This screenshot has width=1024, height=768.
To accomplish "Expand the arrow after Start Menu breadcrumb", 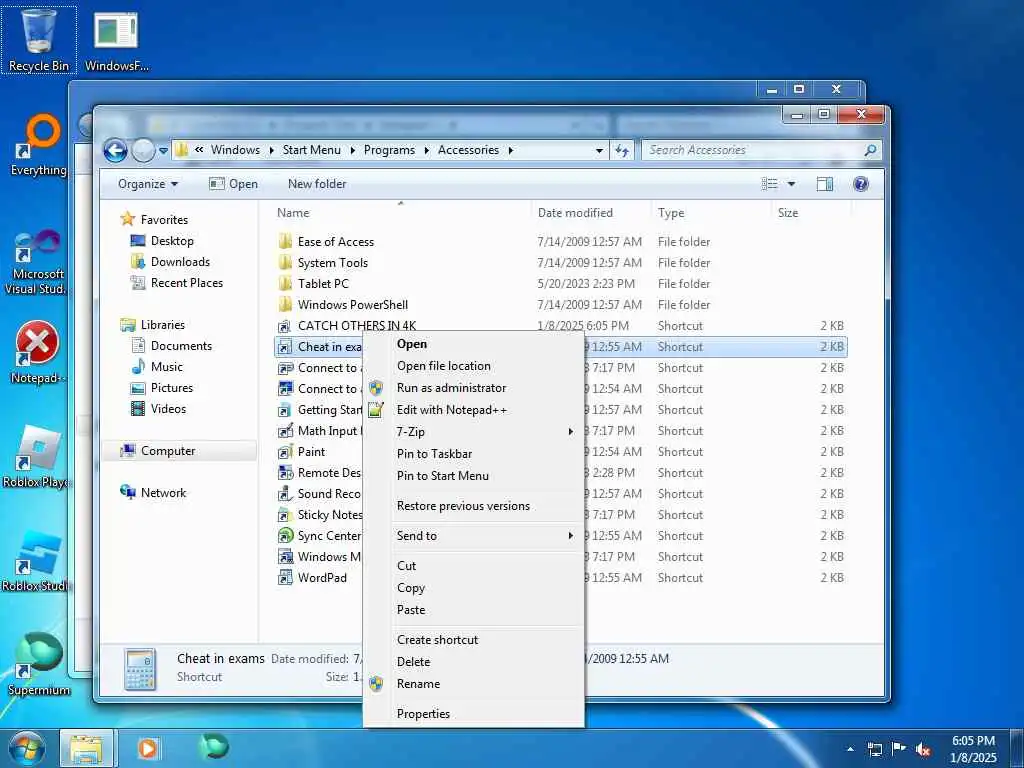I will pyautogui.click(x=353, y=150).
